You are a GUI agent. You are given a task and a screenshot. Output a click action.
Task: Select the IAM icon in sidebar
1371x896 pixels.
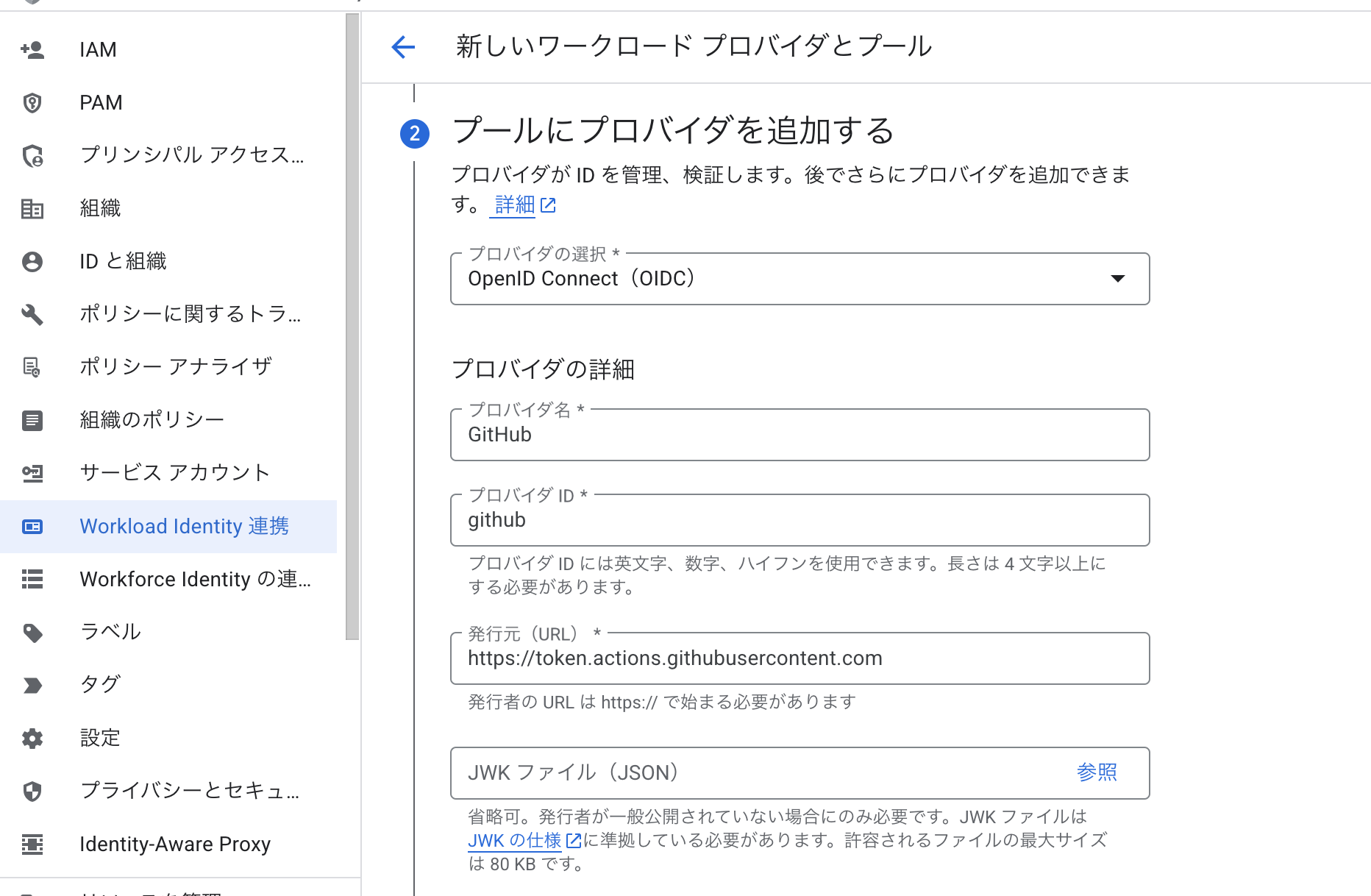(x=32, y=49)
